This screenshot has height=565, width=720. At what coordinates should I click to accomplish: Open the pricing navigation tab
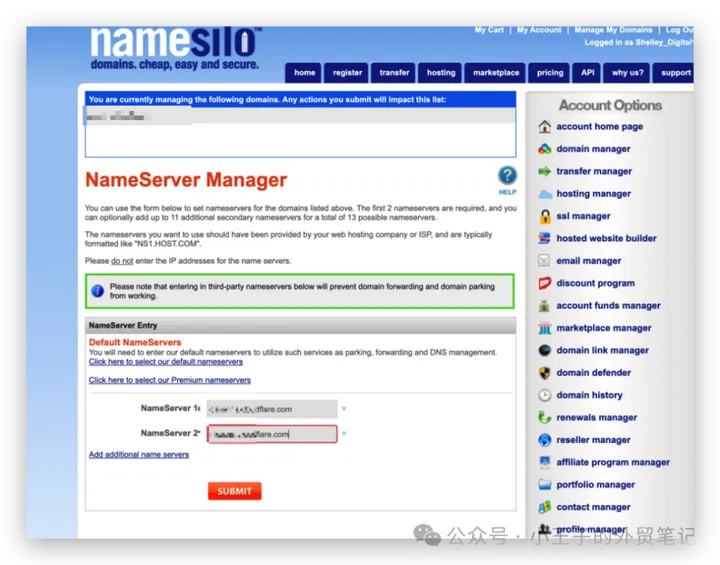(x=549, y=73)
